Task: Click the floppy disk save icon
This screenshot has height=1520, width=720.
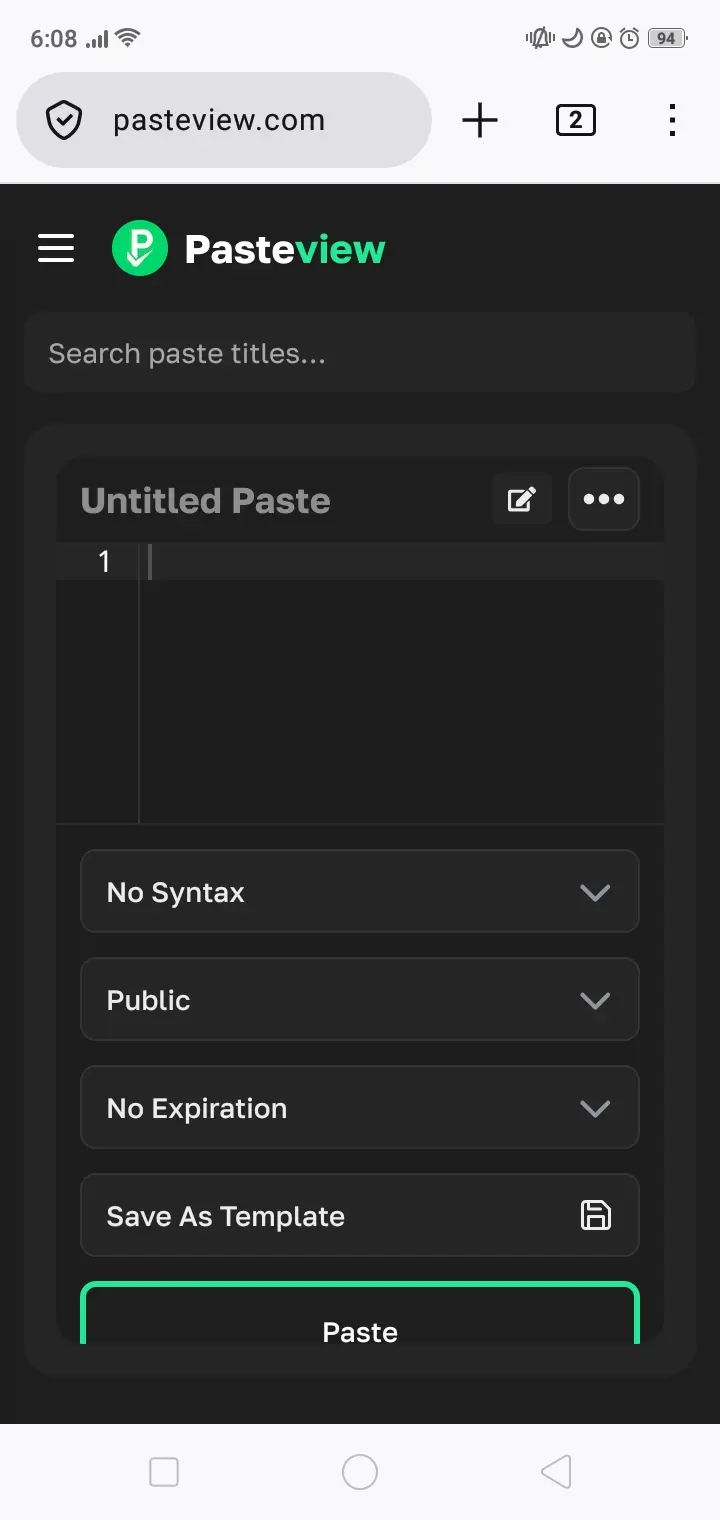Action: coord(596,1215)
